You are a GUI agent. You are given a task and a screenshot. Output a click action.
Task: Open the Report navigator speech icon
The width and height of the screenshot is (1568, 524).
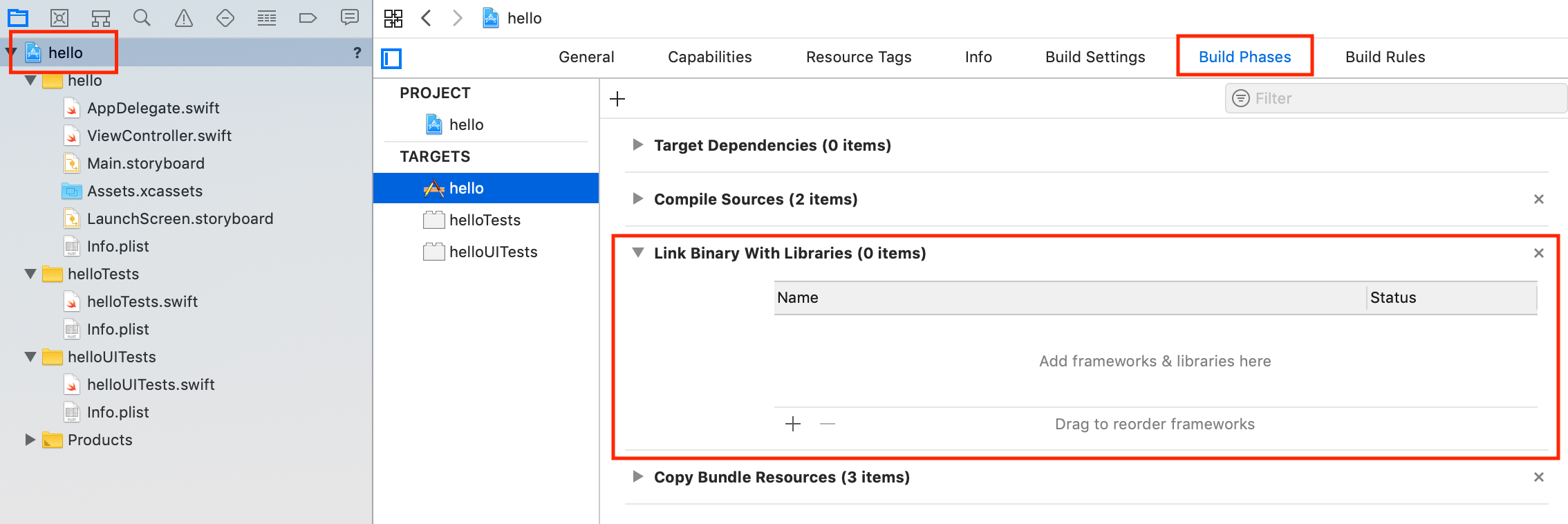(x=350, y=17)
